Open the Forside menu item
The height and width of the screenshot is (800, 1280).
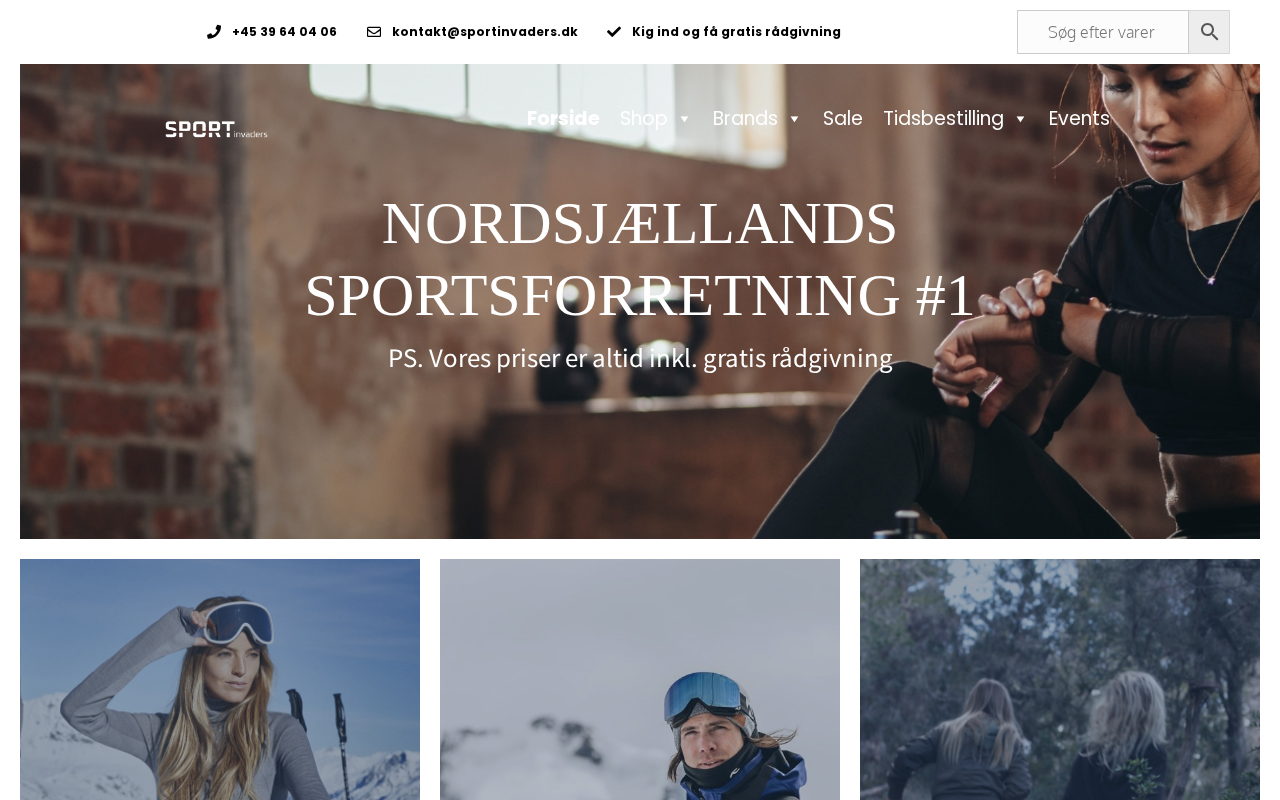[x=563, y=118]
